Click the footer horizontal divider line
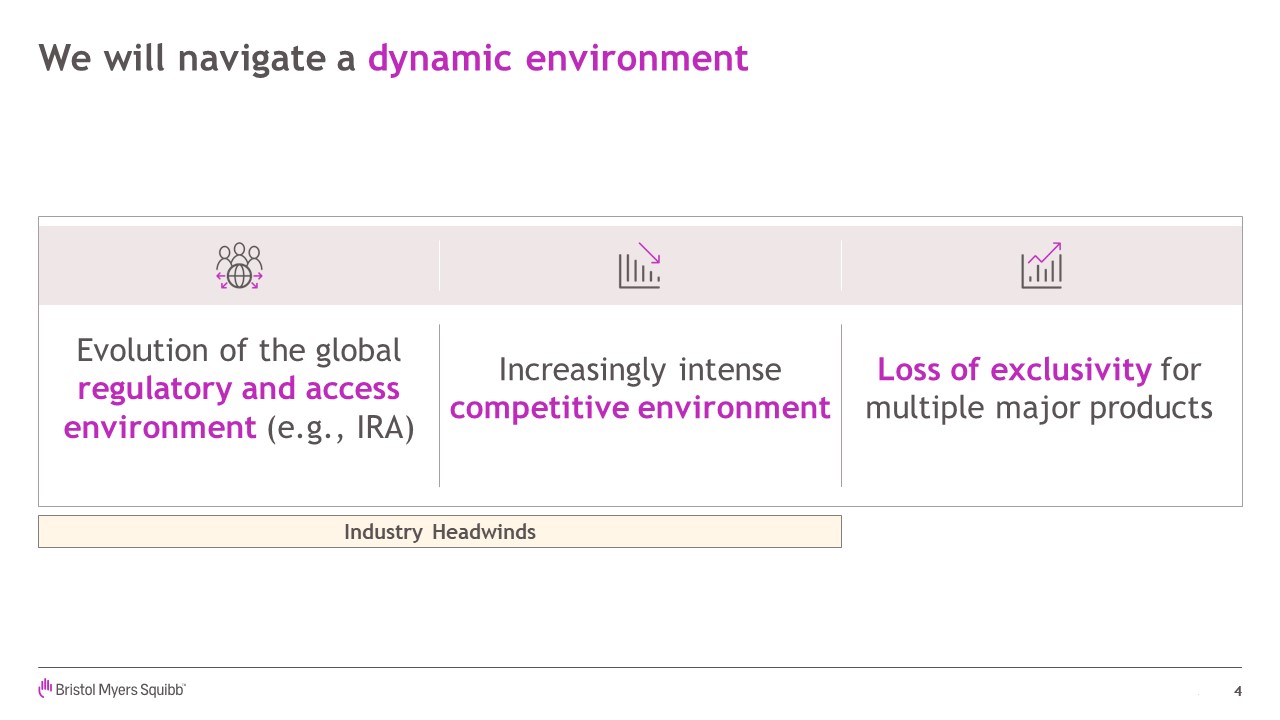 point(640,667)
